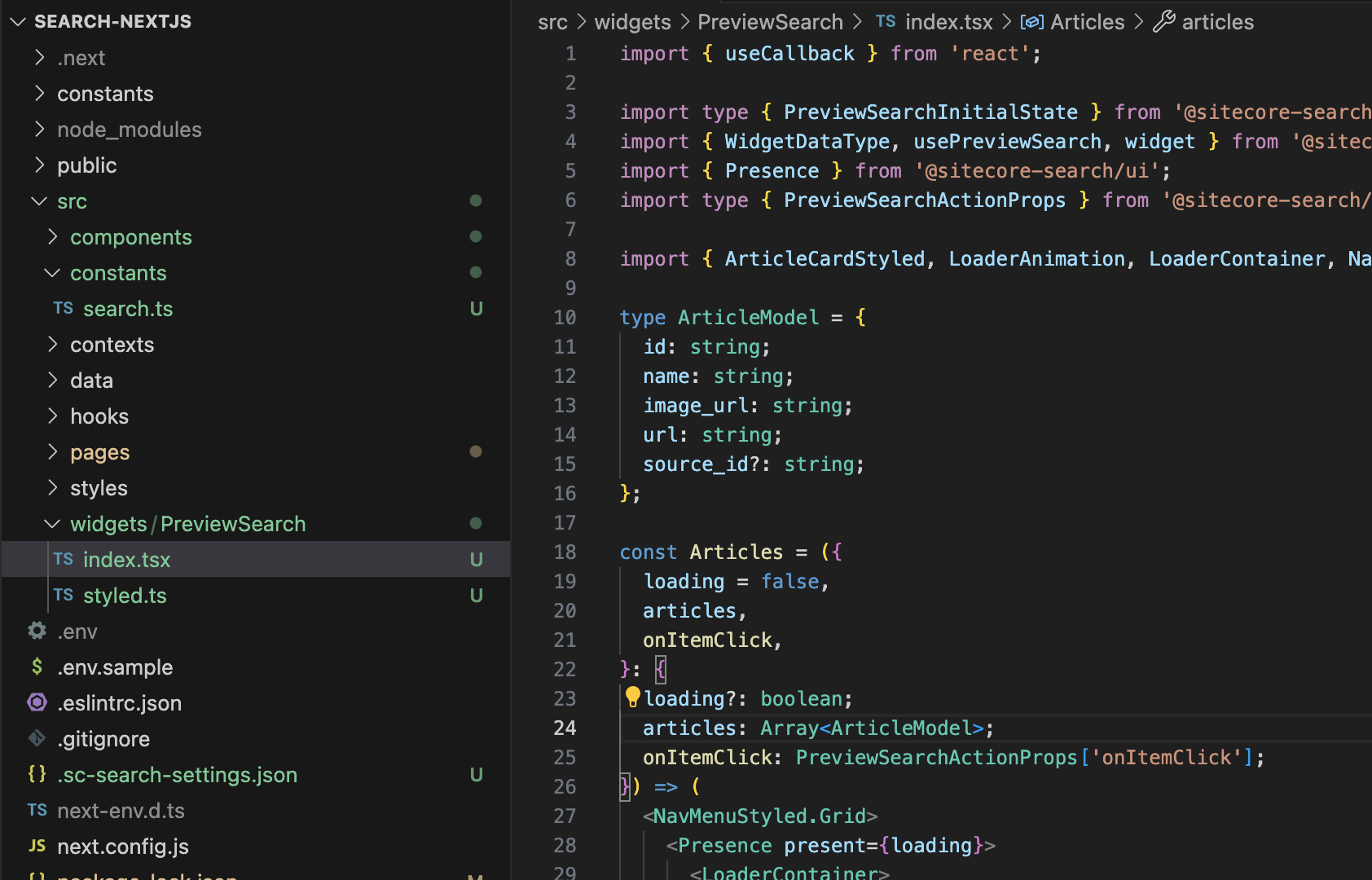
Task: Select the widgets breadcrumb segment
Action: click(632, 22)
